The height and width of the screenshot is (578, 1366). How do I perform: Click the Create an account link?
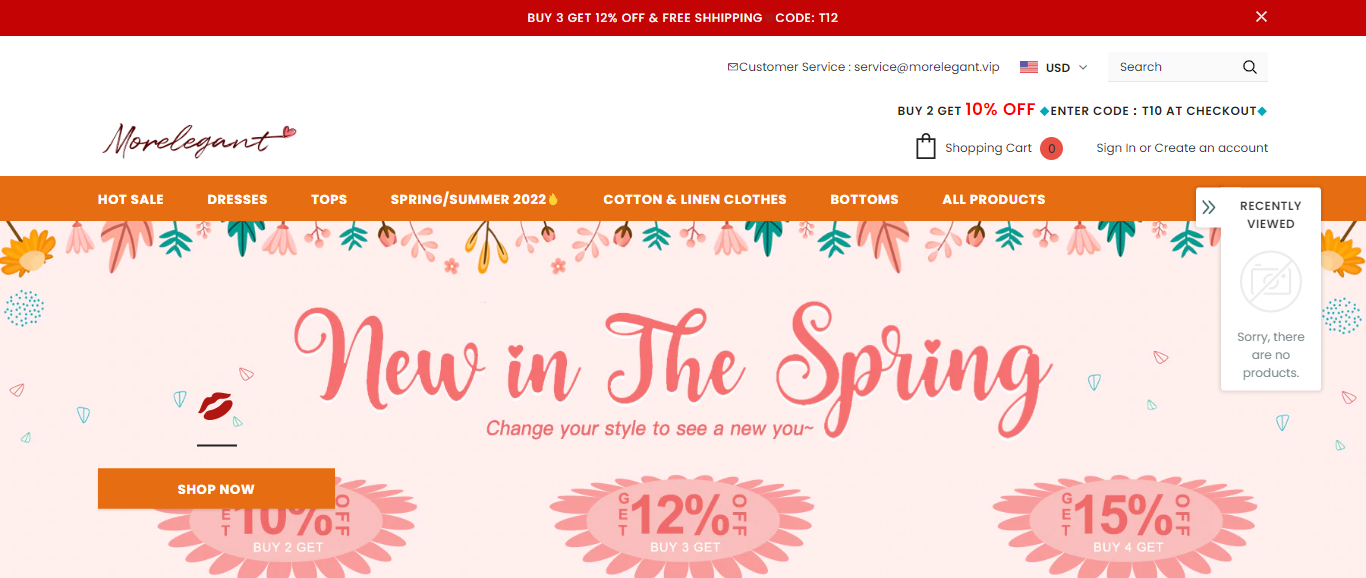(x=1211, y=148)
